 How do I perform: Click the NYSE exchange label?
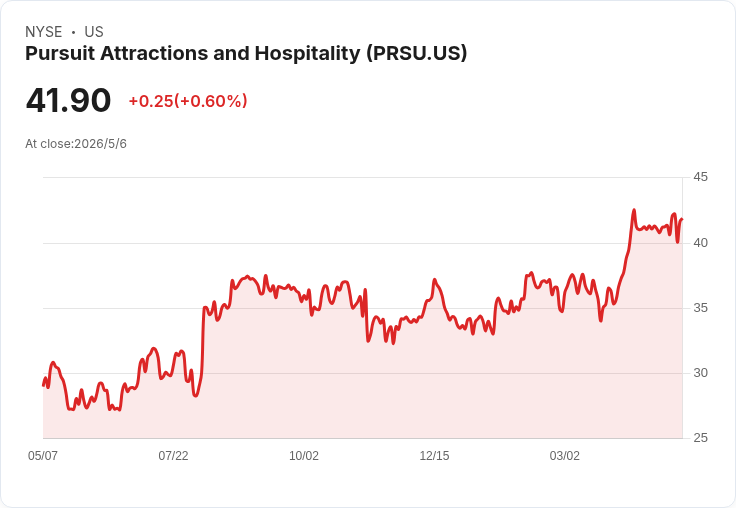coord(44,32)
